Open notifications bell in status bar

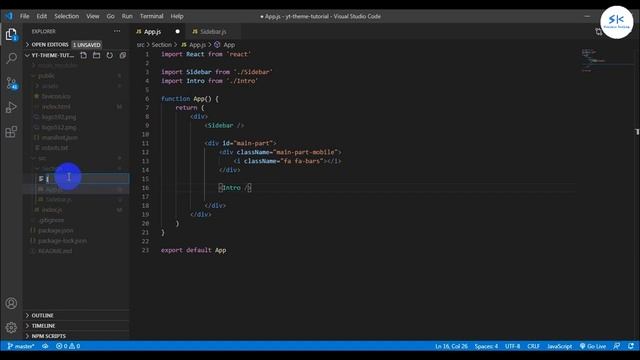pos(631,346)
